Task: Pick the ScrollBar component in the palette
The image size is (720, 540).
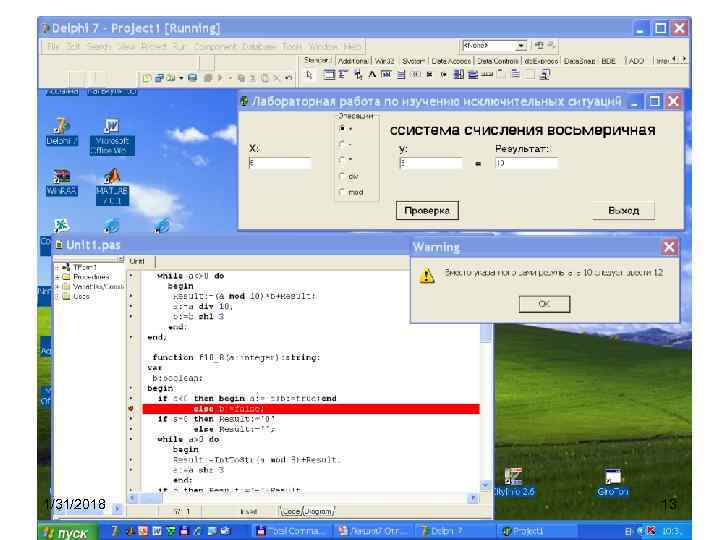Action: [x=487, y=74]
